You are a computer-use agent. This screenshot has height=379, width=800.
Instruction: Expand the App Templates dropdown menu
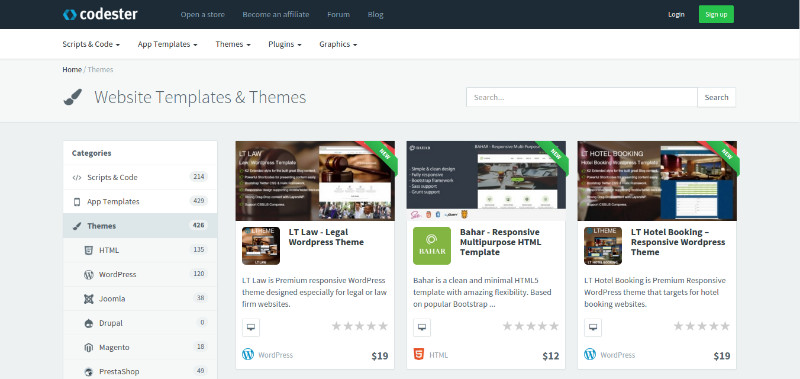[167, 44]
